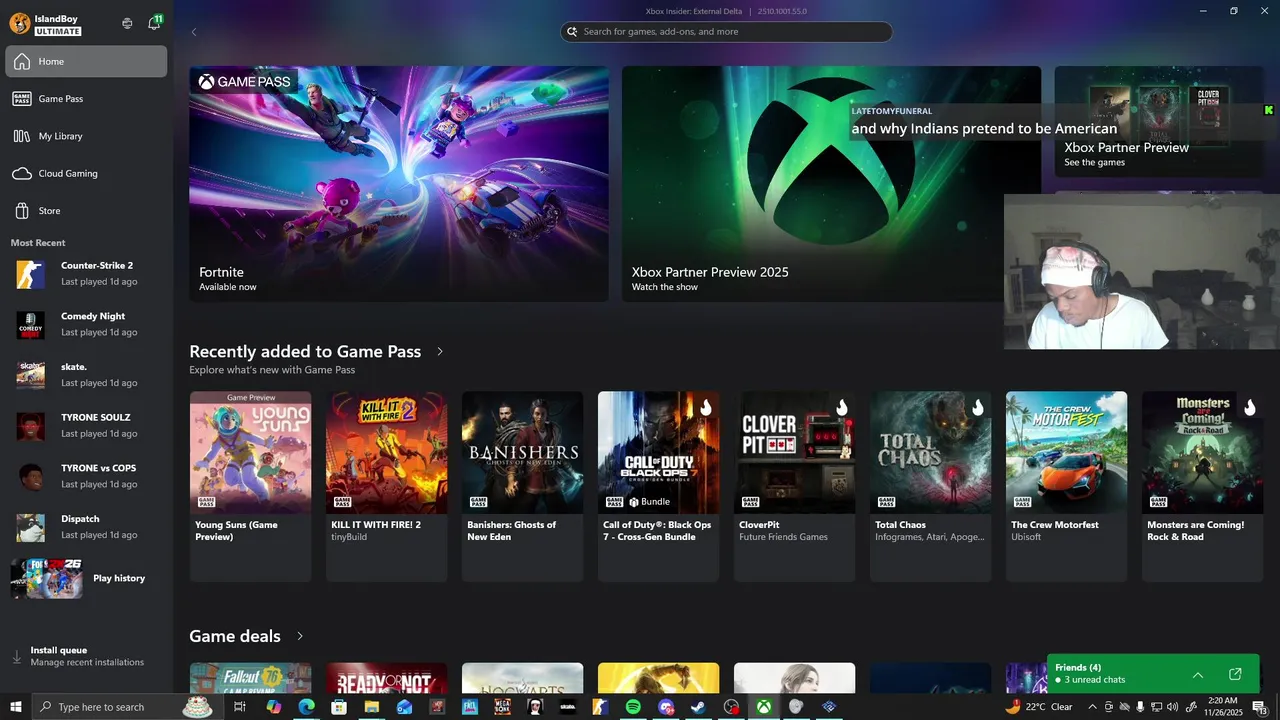Expand Recently added to Game Pass chevron
This screenshot has width=1280, height=720.
tap(440, 352)
